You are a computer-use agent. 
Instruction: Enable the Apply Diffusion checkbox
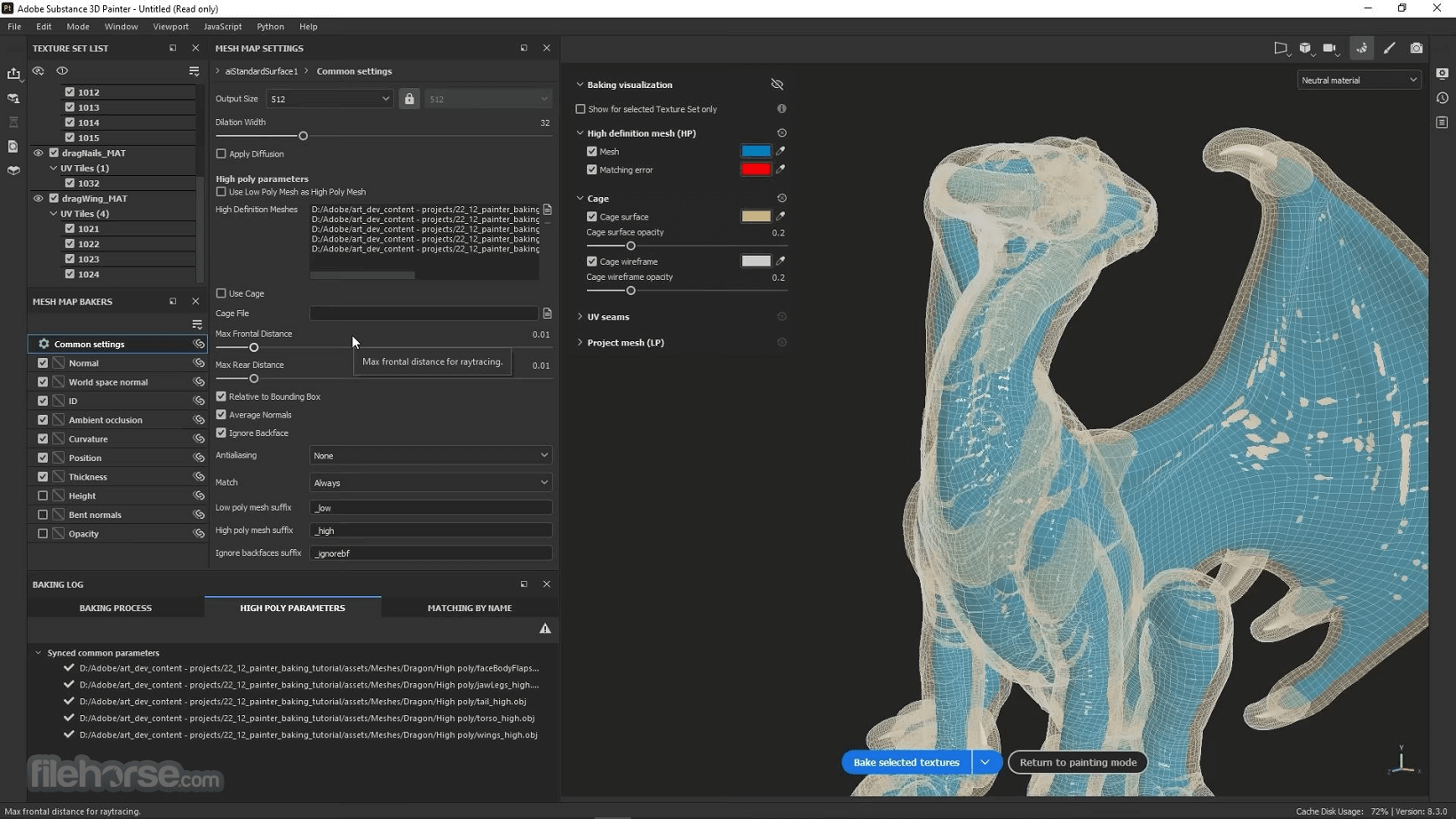click(x=221, y=154)
